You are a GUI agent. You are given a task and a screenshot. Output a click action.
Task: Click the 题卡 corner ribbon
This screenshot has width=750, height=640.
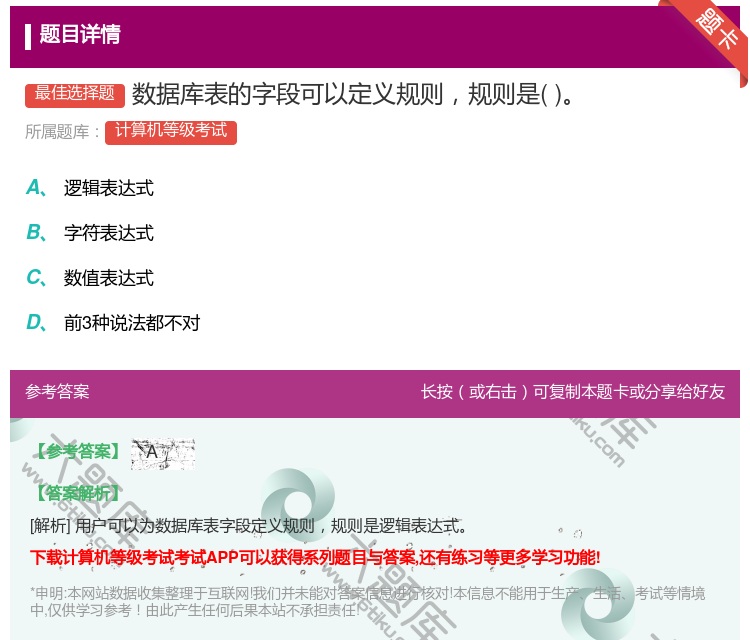tap(716, 30)
